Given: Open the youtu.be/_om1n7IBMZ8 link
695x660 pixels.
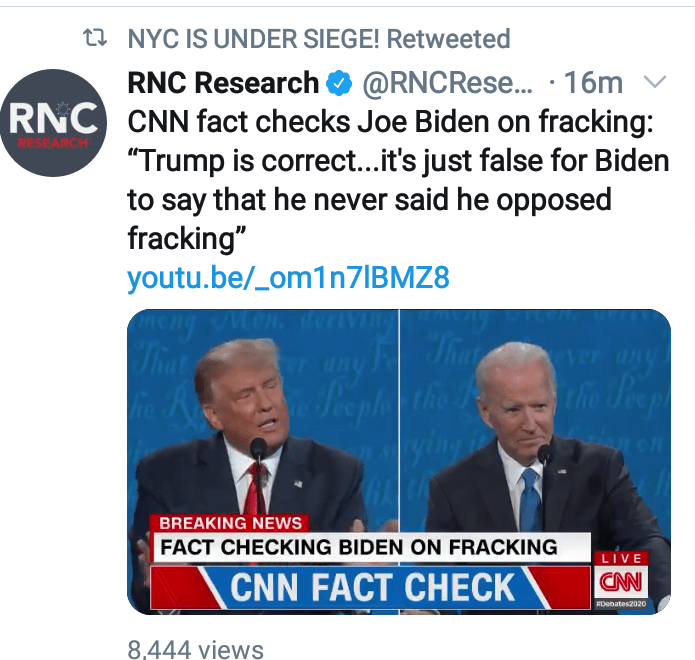Looking at the screenshot, I should tap(288, 277).
